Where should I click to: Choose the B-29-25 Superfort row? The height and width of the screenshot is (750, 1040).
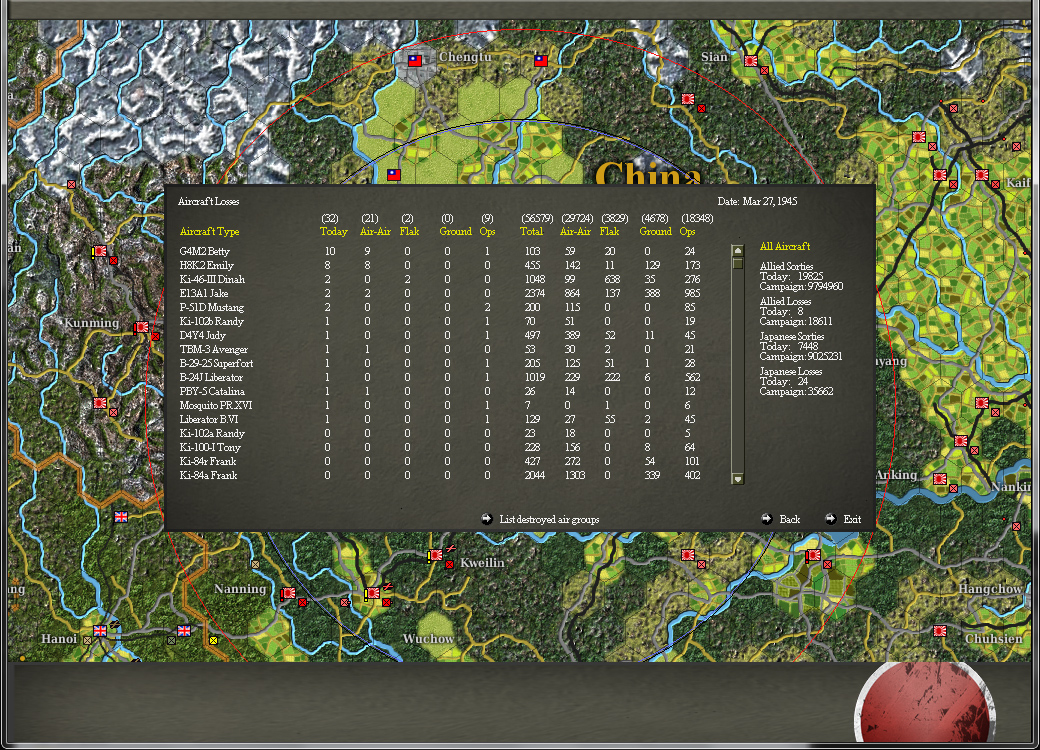click(x=439, y=363)
